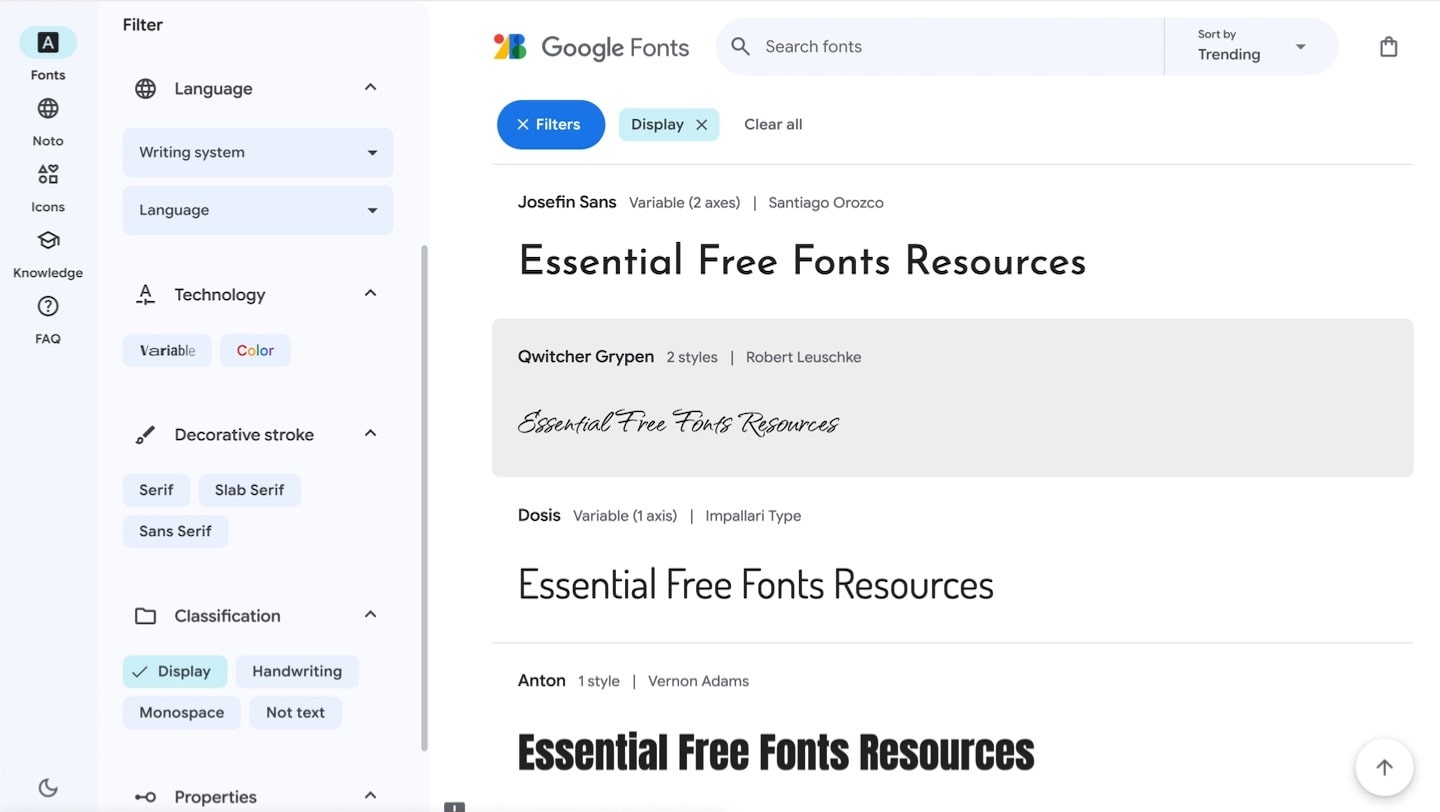Click the back-to-top arrow button
The image size is (1440, 812).
pos(1384,767)
